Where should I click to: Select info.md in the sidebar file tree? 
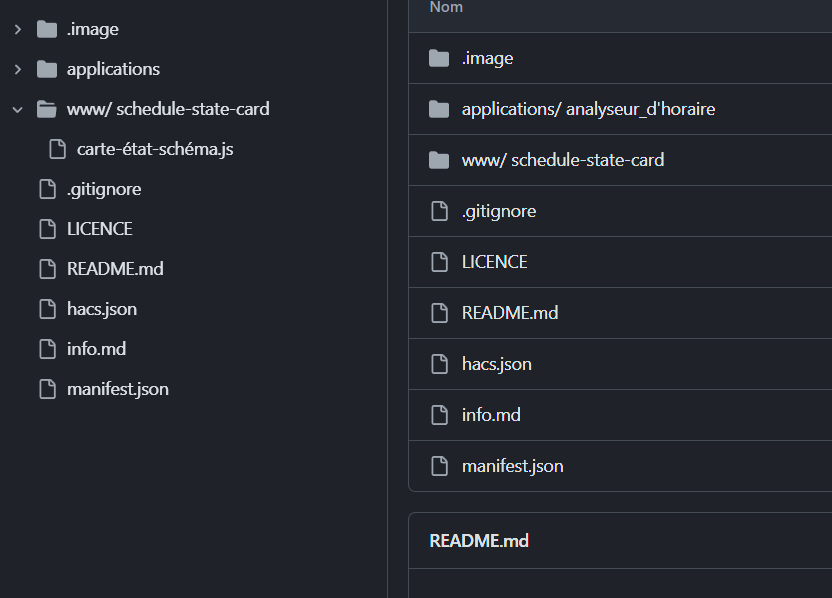click(96, 349)
